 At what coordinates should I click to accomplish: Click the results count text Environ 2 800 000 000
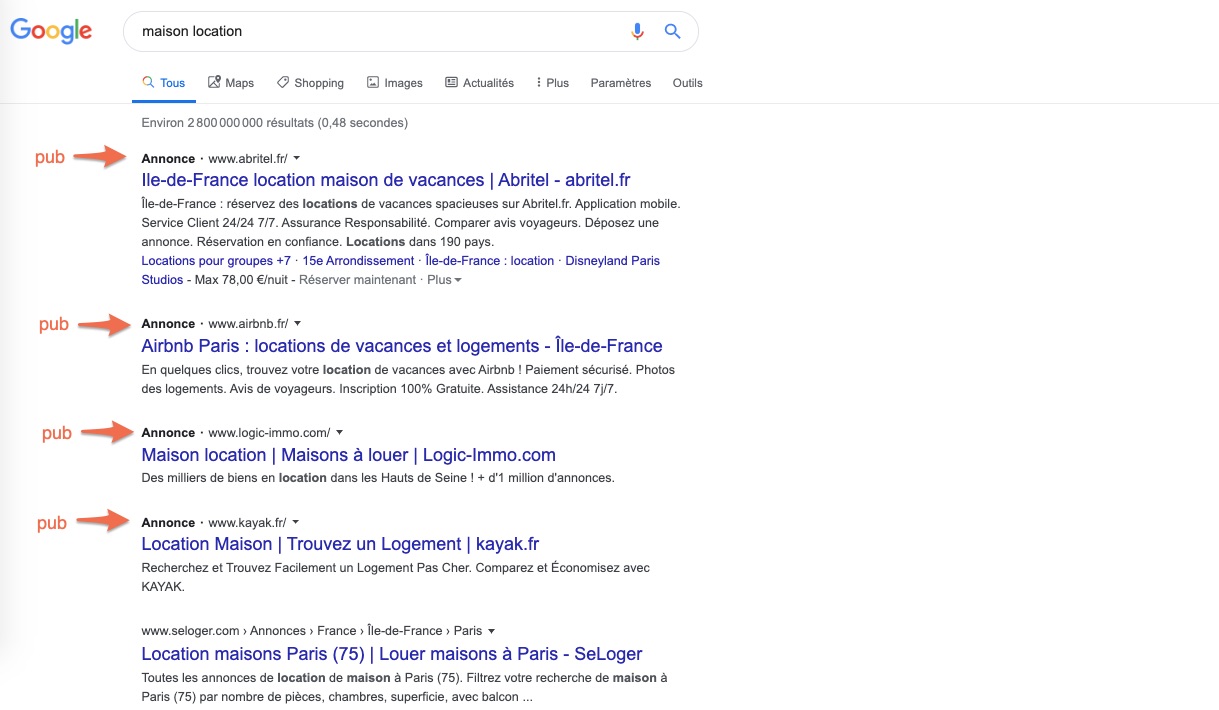[275, 123]
